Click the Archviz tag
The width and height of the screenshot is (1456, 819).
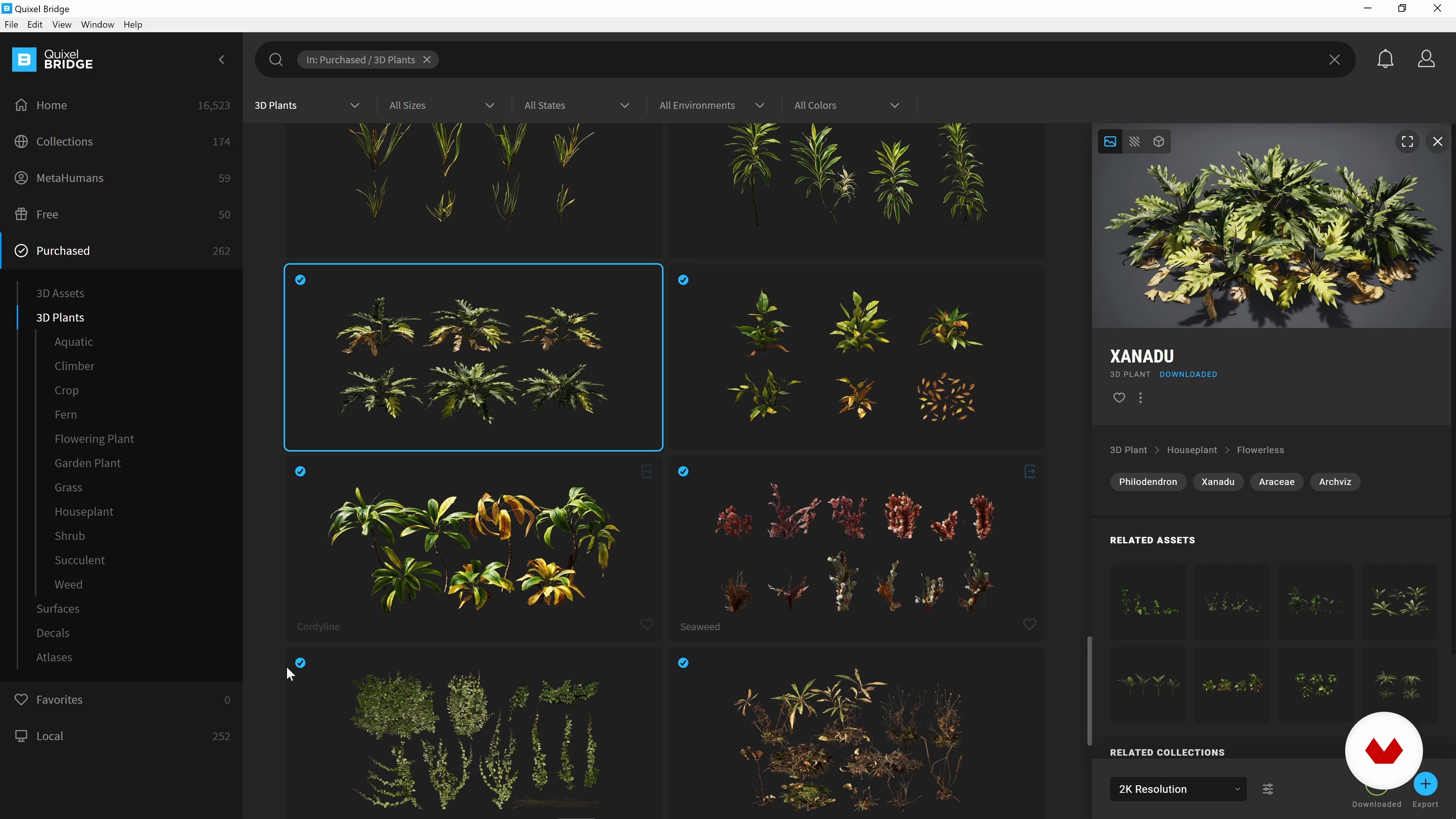coord(1335,482)
